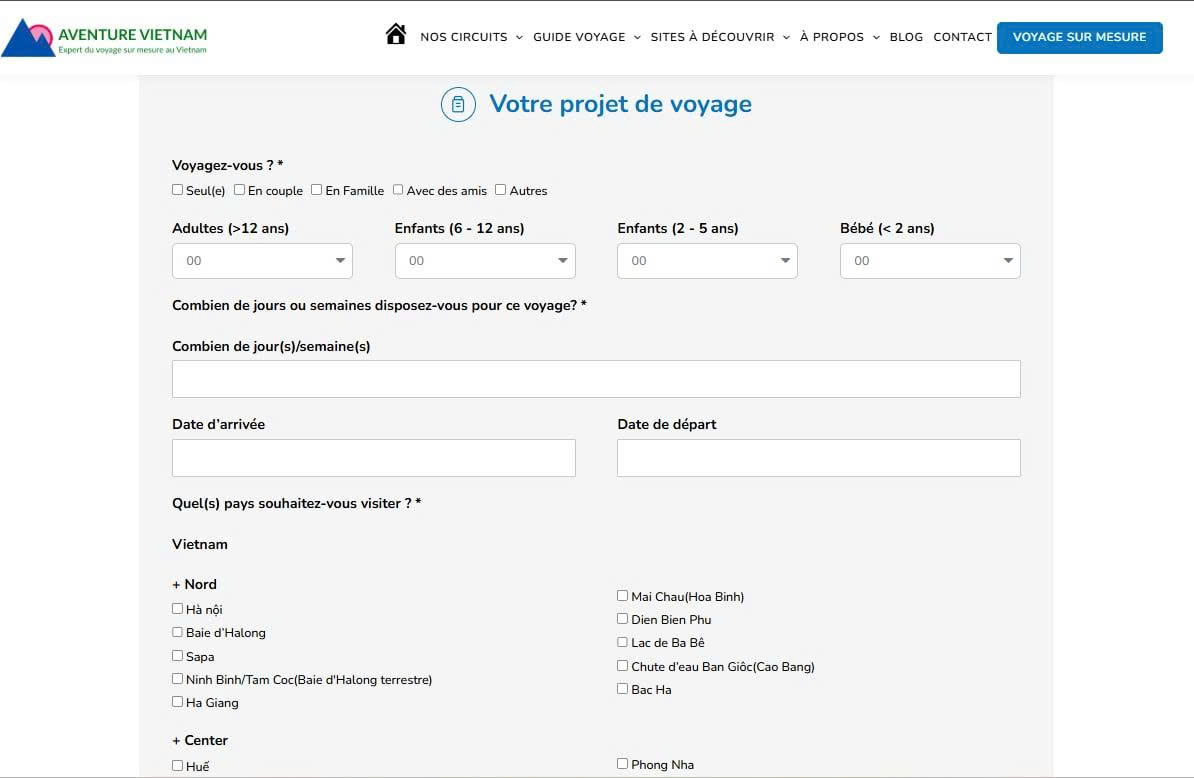Screen dimensions: 1194x778
Task: Check the Bac Ha option
Action: [622, 688]
